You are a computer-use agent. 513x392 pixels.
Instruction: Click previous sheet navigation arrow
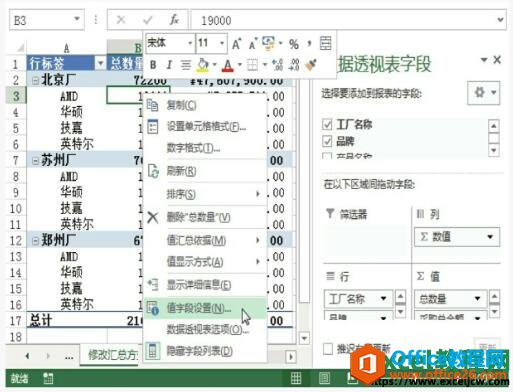pos(27,356)
